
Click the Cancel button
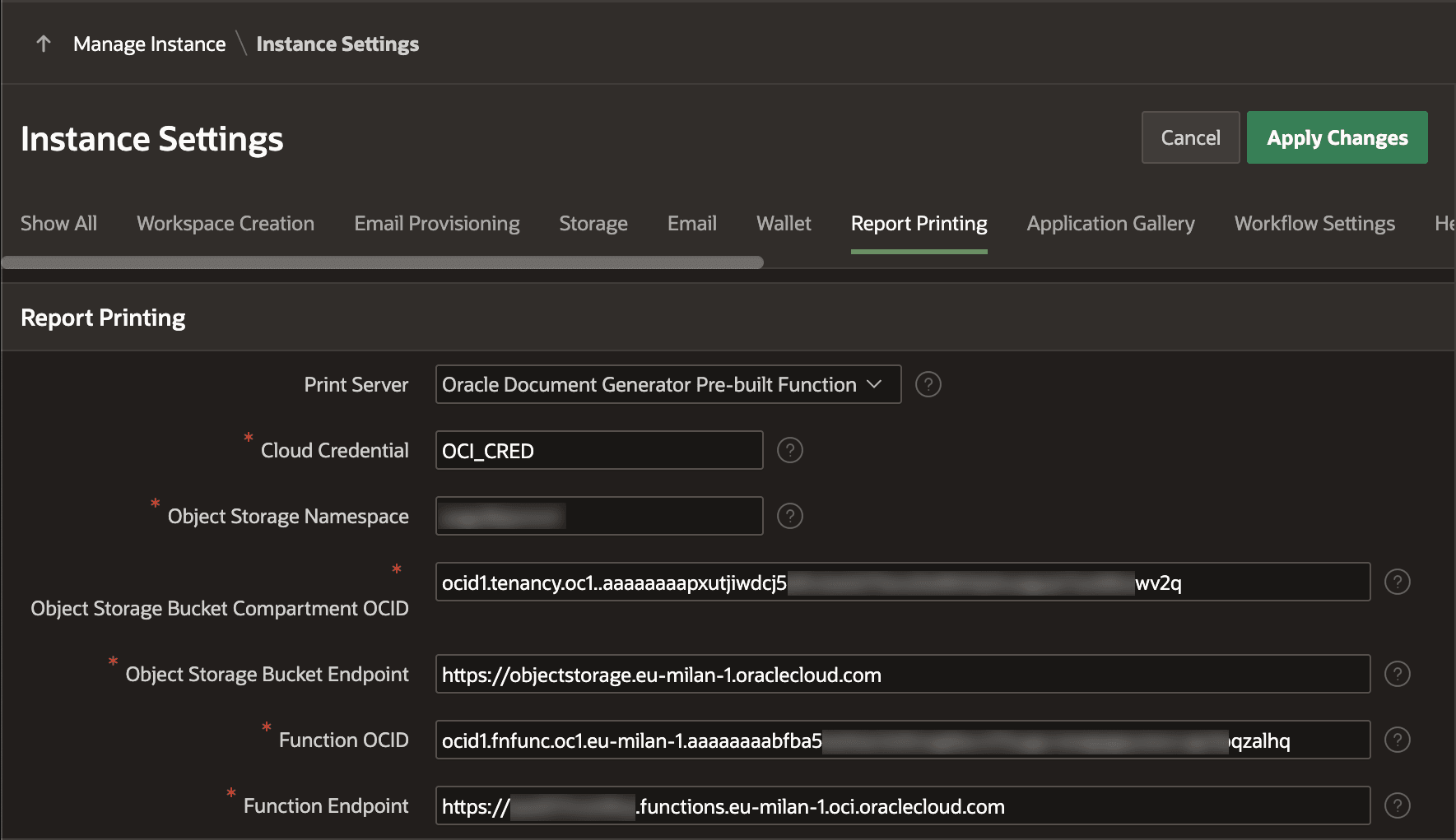tap(1190, 137)
